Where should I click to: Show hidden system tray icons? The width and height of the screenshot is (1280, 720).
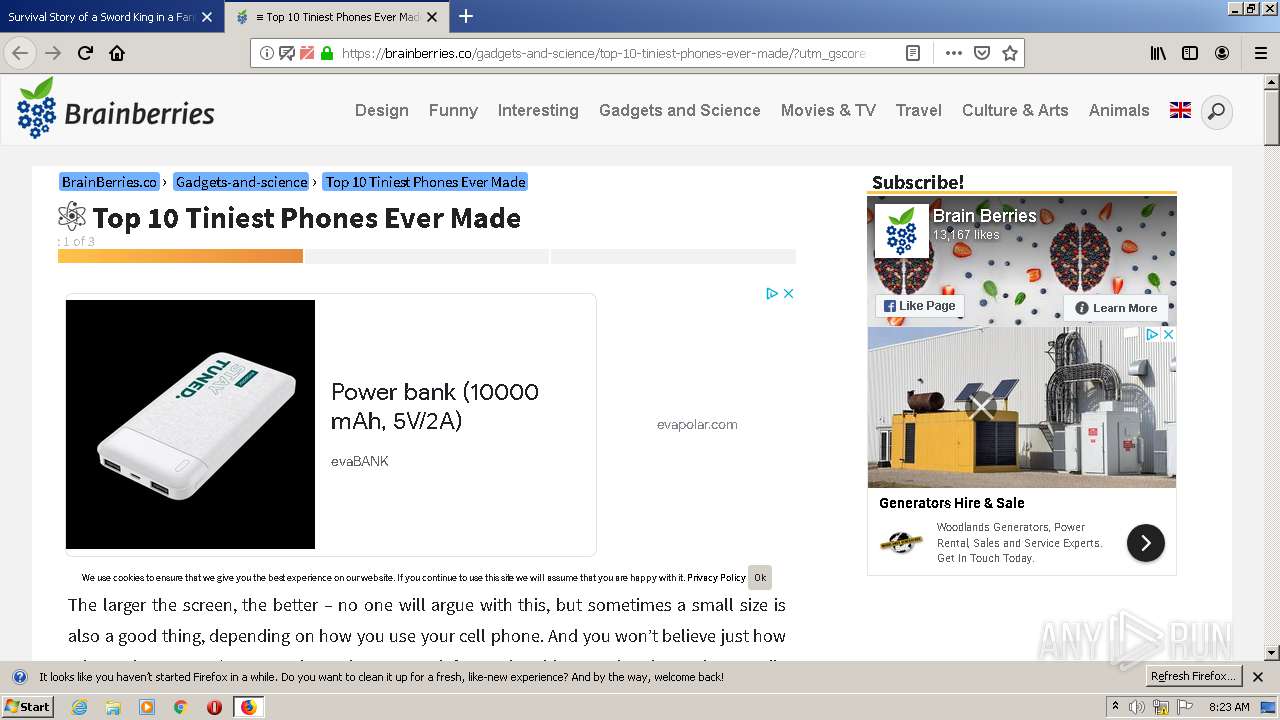click(x=1116, y=707)
